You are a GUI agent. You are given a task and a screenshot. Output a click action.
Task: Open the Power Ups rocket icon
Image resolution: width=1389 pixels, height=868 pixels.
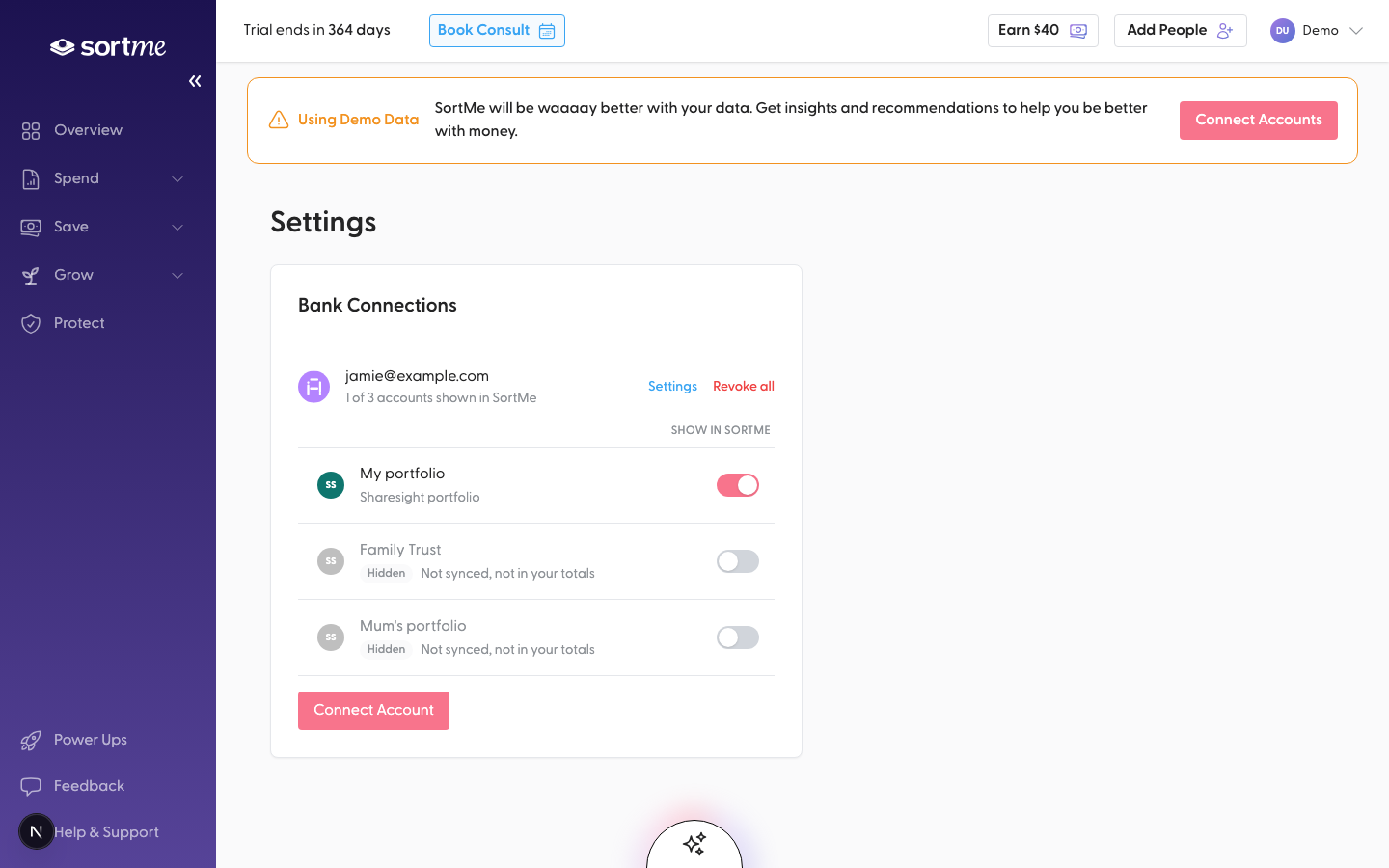(31, 740)
